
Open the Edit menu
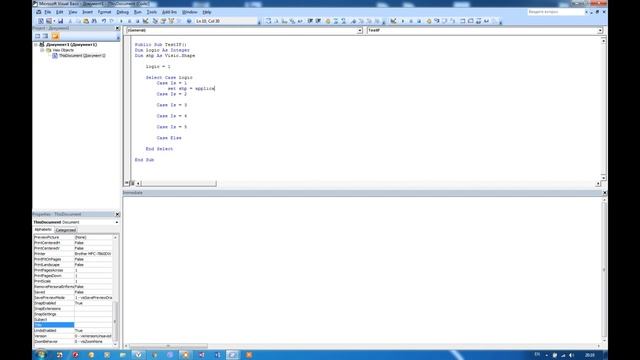coord(60,12)
